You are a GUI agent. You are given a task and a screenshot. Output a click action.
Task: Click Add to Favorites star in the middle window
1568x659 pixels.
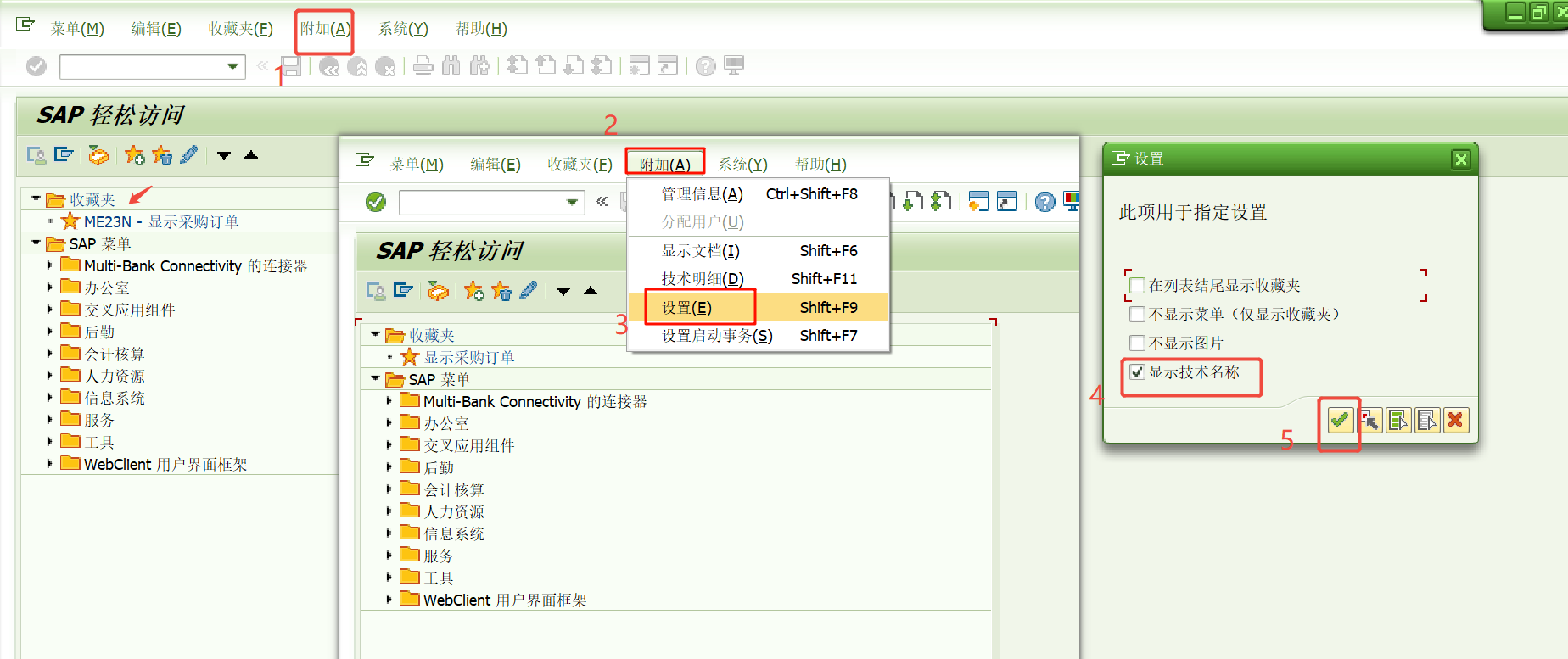click(x=473, y=291)
